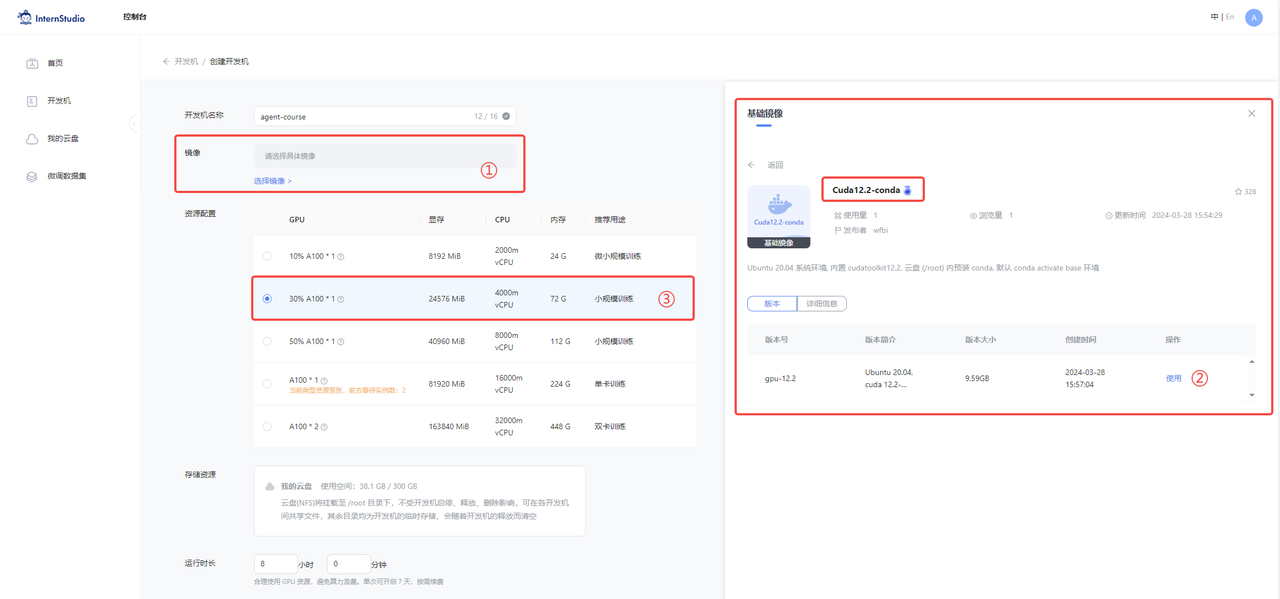Switch to the 版本 tab
This screenshot has width=1280, height=599.
click(771, 304)
